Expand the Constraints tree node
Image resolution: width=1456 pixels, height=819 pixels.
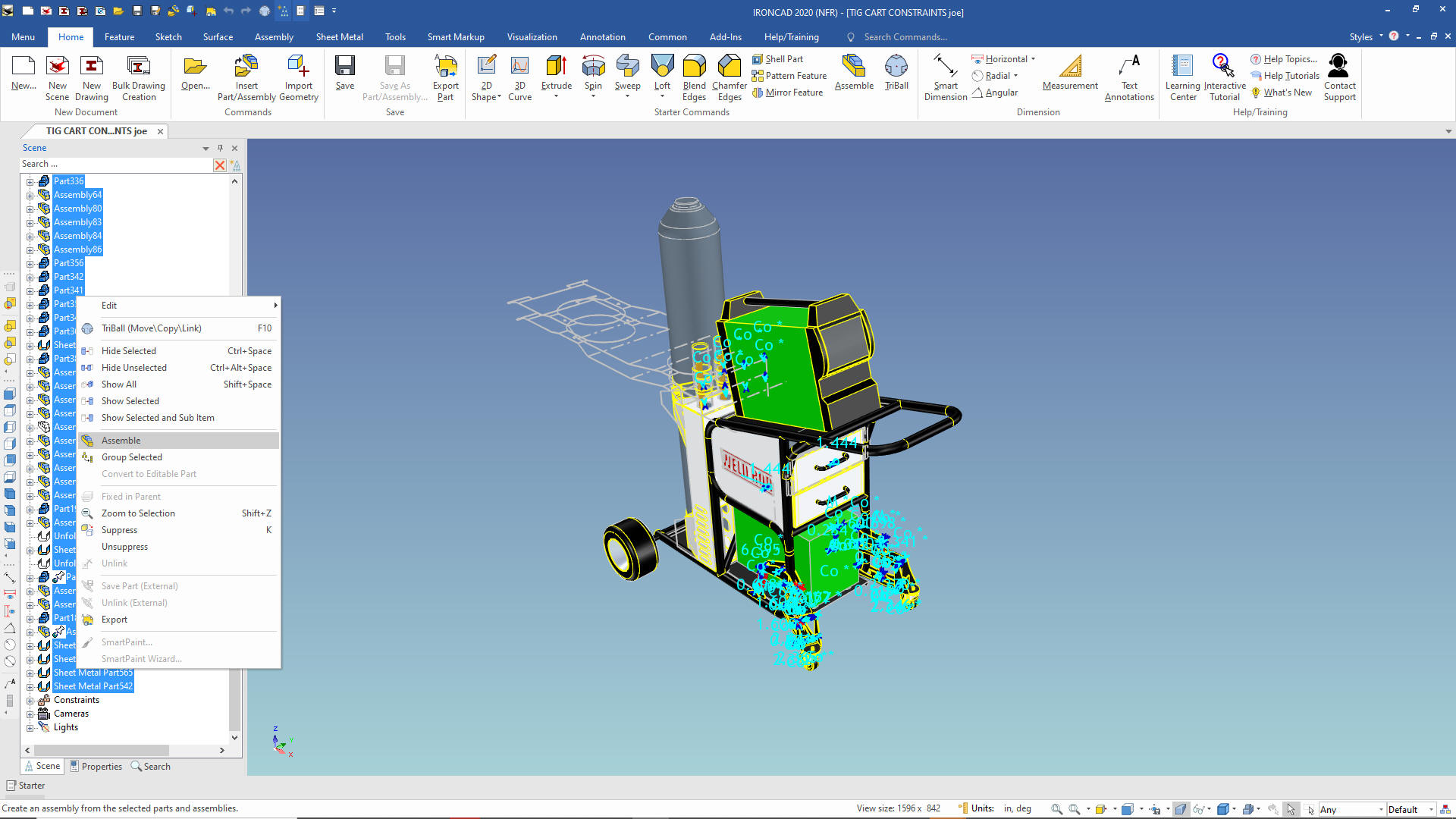click(x=30, y=700)
